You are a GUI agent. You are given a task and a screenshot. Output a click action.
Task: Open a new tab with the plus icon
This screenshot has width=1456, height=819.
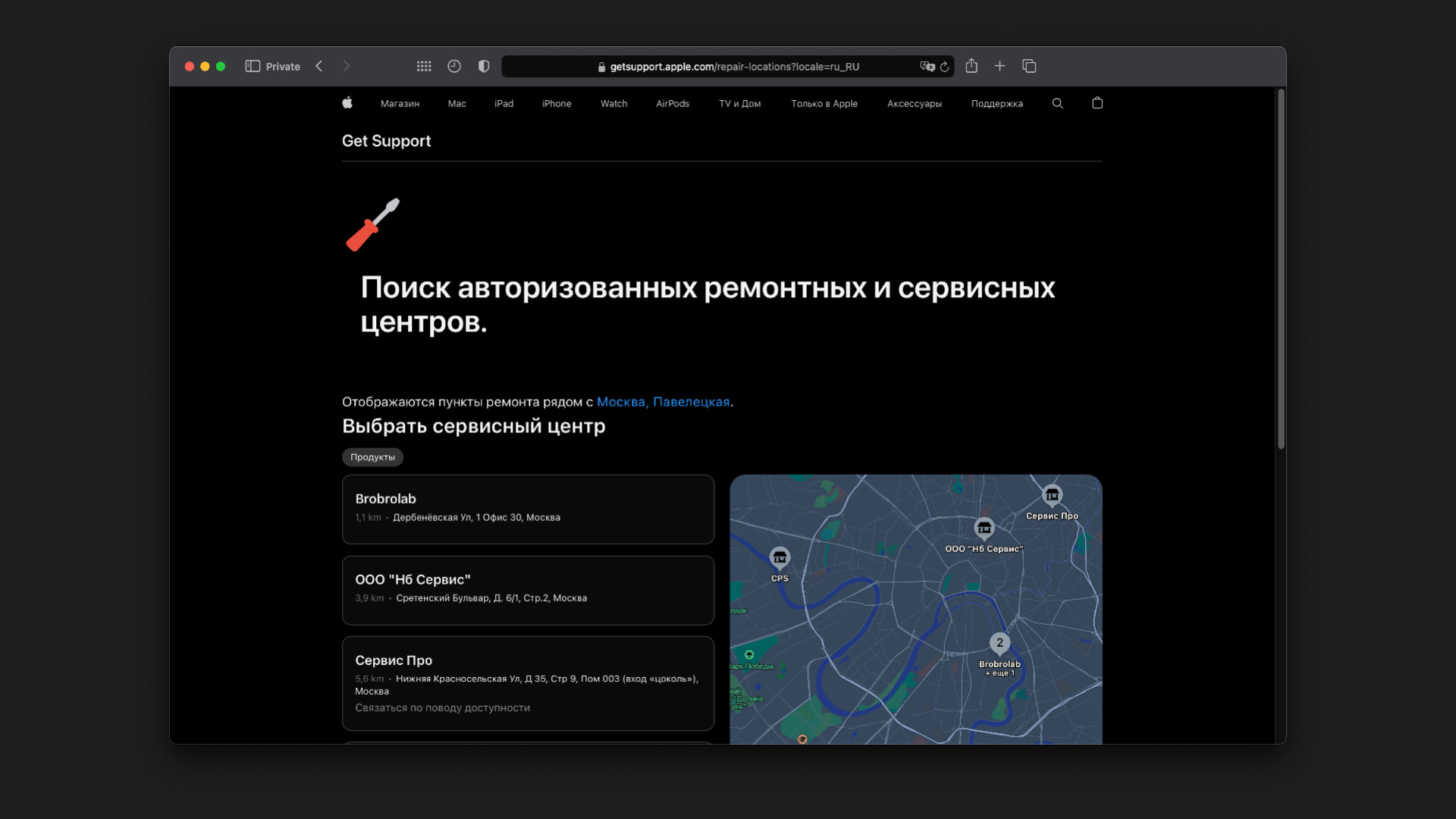(1000, 66)
